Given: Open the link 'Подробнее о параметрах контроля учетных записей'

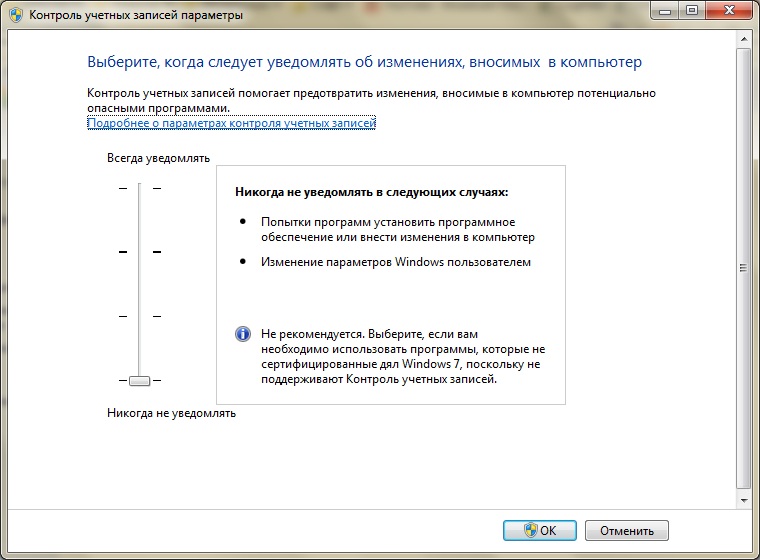Looking at the screenshot, I should click(232, 123).
